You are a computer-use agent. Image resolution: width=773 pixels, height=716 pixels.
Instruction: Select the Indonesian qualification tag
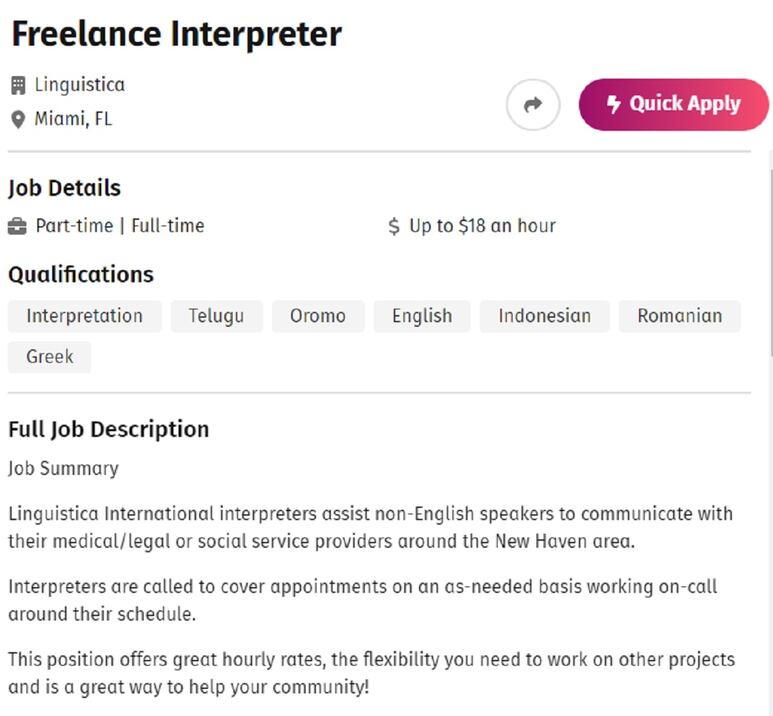[x=545, y=316]
